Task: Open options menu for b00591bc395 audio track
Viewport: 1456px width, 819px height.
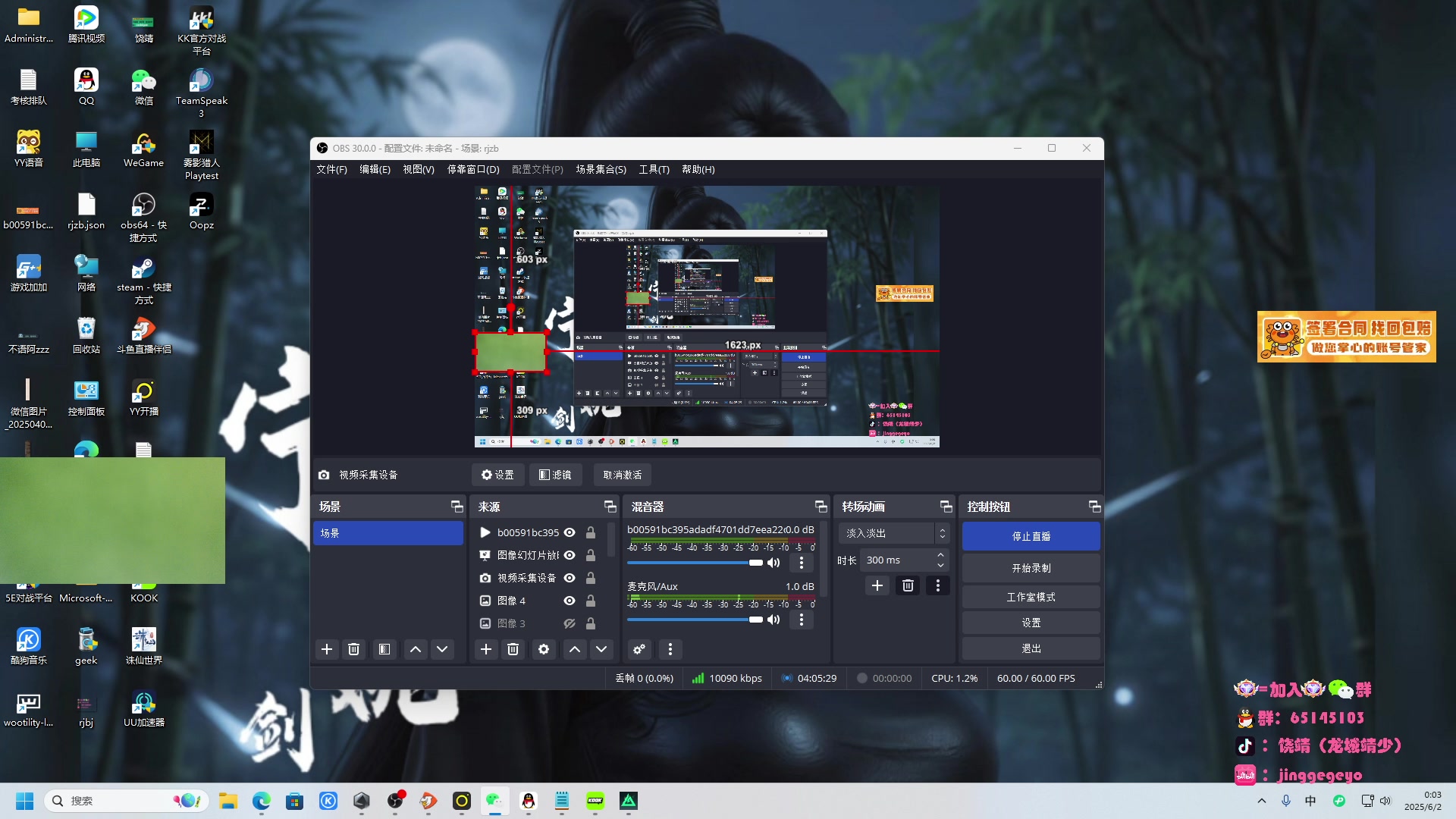Action: click(x=802, y=563)
